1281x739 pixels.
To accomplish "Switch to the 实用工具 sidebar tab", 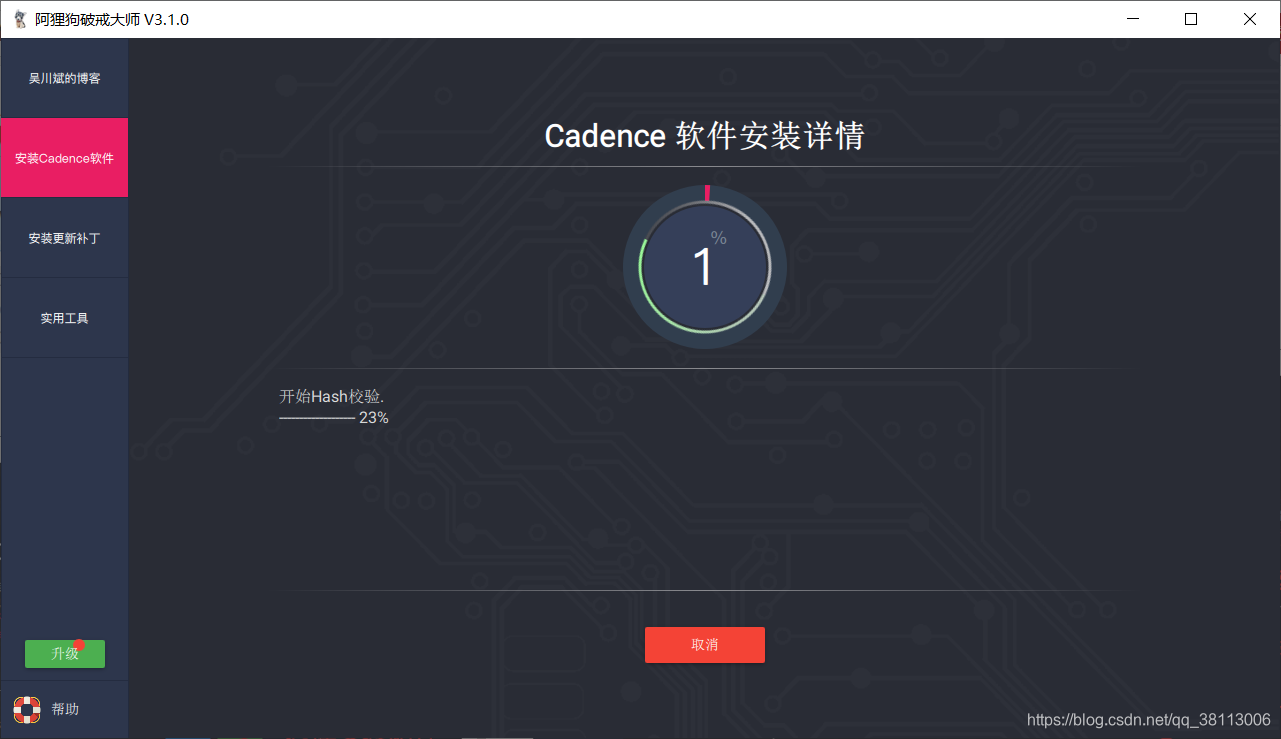I will [64, 318].
